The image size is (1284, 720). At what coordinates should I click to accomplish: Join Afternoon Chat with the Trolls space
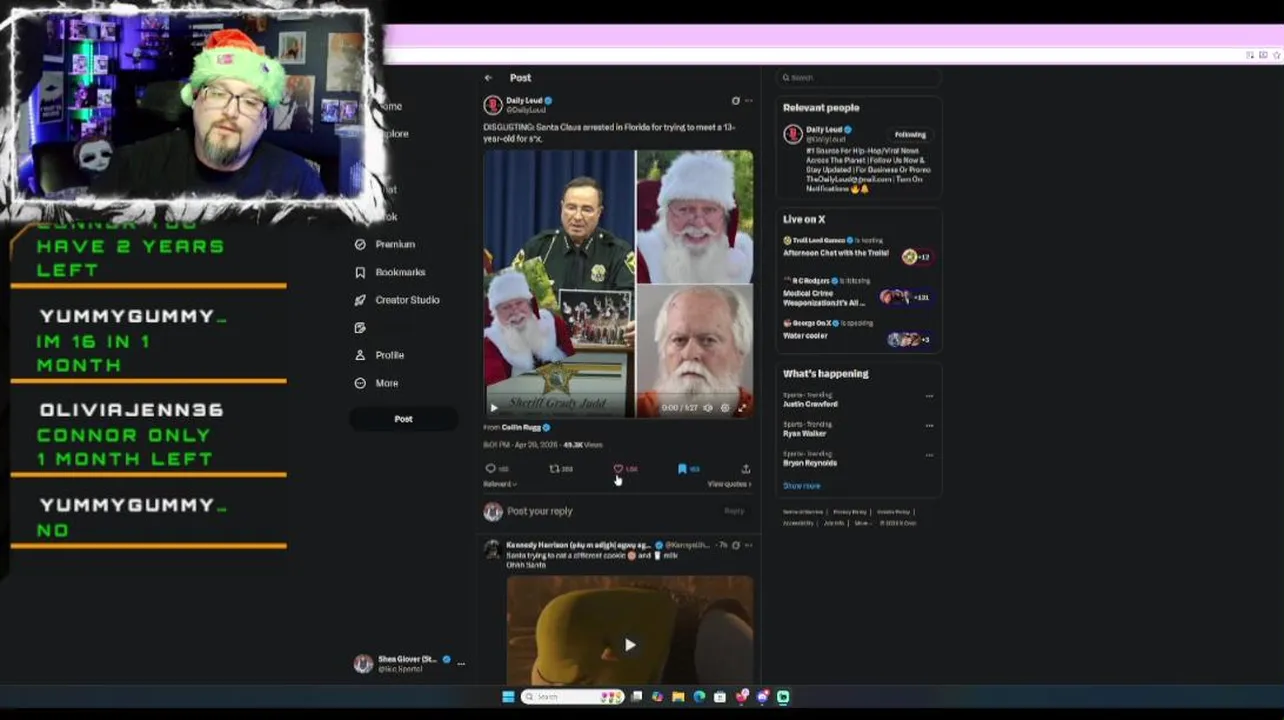(836, 253)
